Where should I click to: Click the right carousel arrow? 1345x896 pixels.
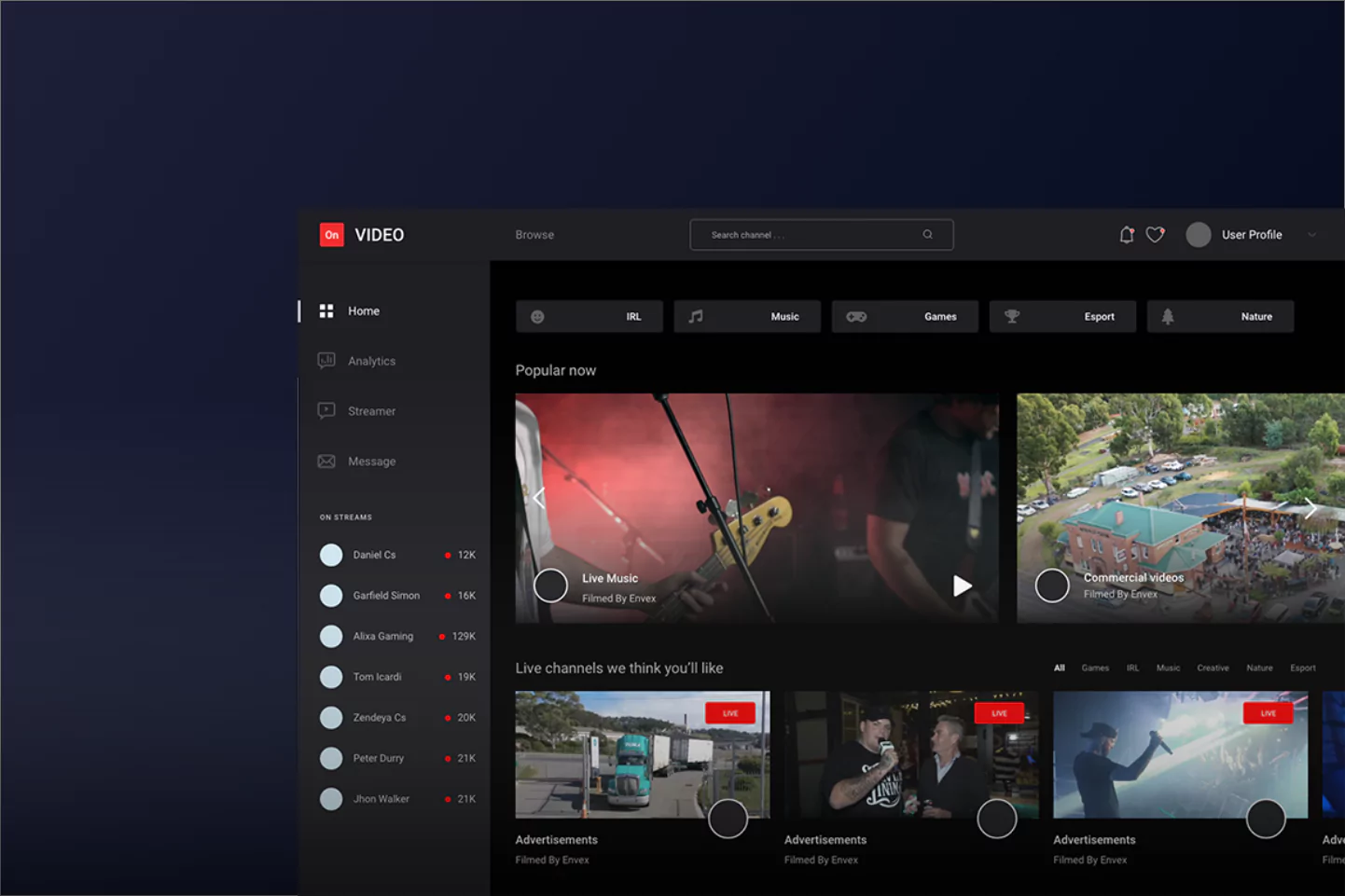click(1310, 508)
